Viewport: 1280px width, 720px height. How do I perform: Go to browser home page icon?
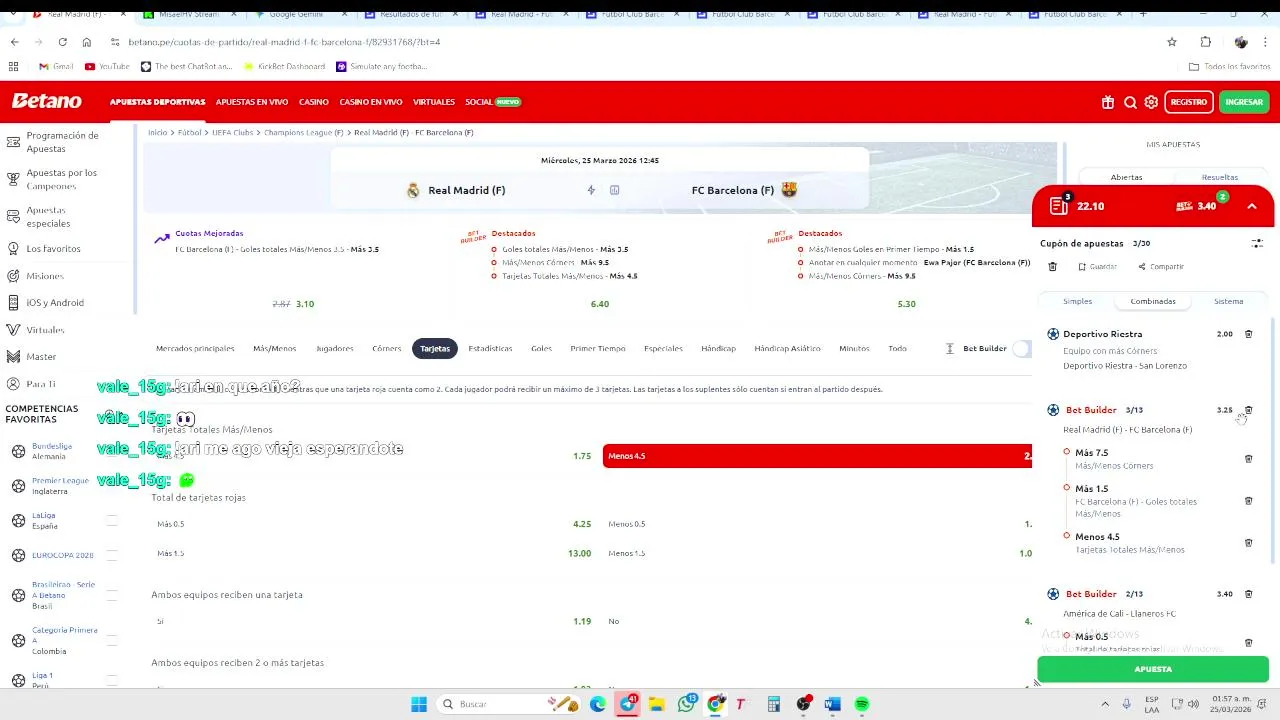click(x=86, y=42)
